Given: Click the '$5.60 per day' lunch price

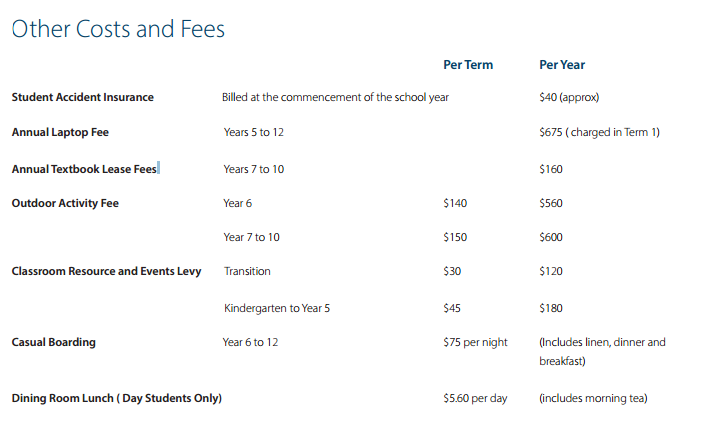Looking at the screenshot, I should 475,398.
